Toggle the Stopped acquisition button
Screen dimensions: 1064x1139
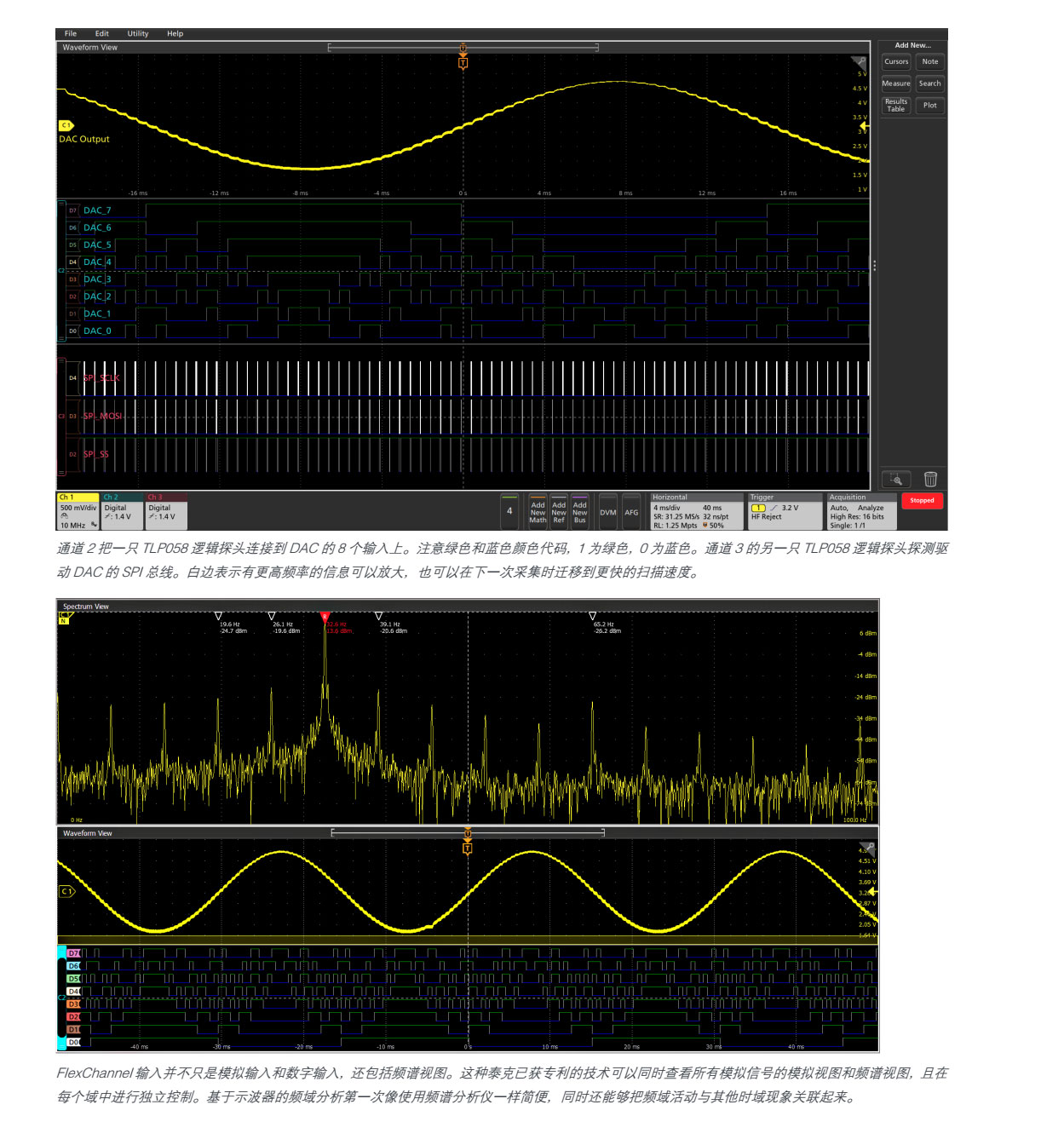(x=922, y=501)
